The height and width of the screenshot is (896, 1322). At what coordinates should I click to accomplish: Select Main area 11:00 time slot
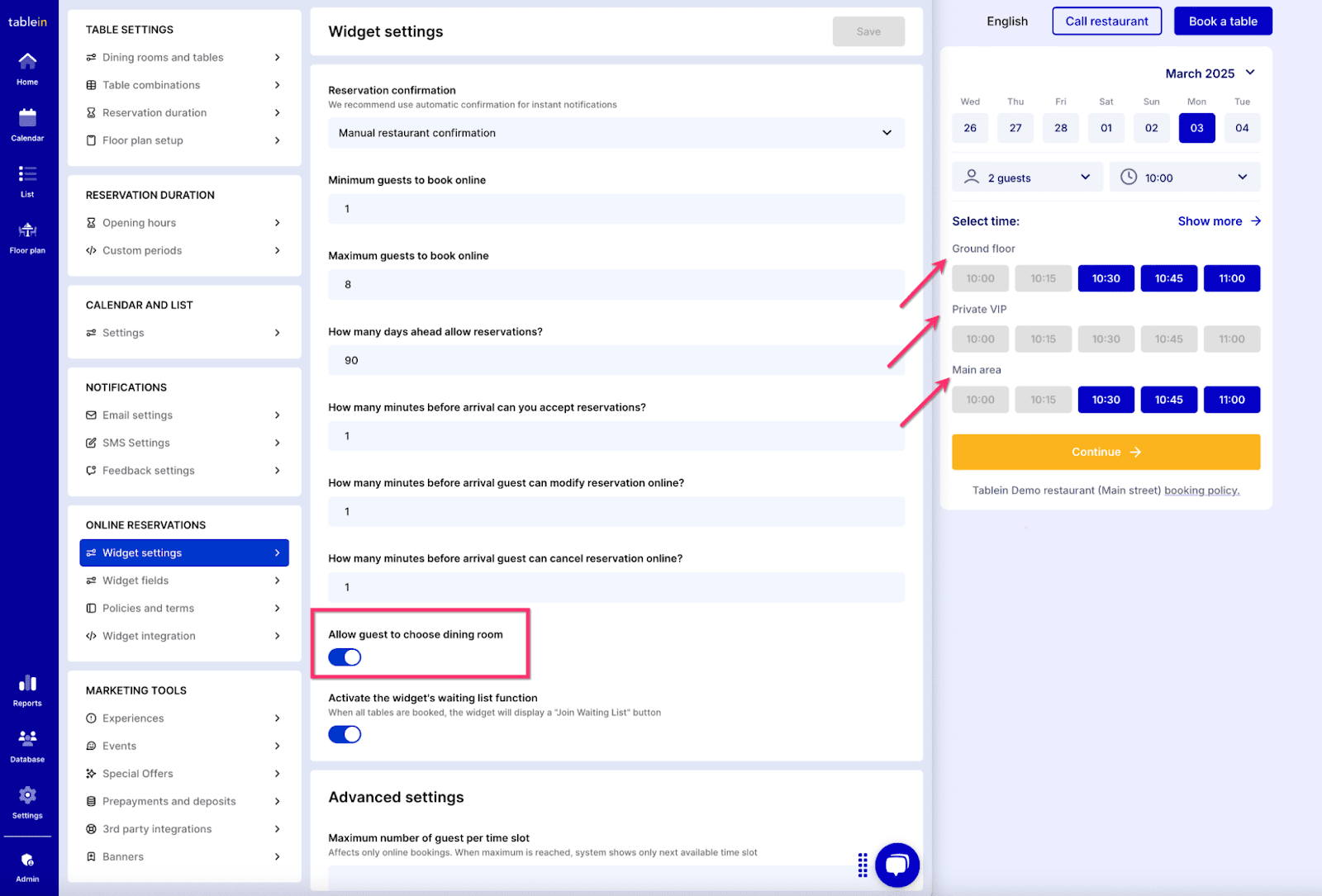click(1232, 400)
